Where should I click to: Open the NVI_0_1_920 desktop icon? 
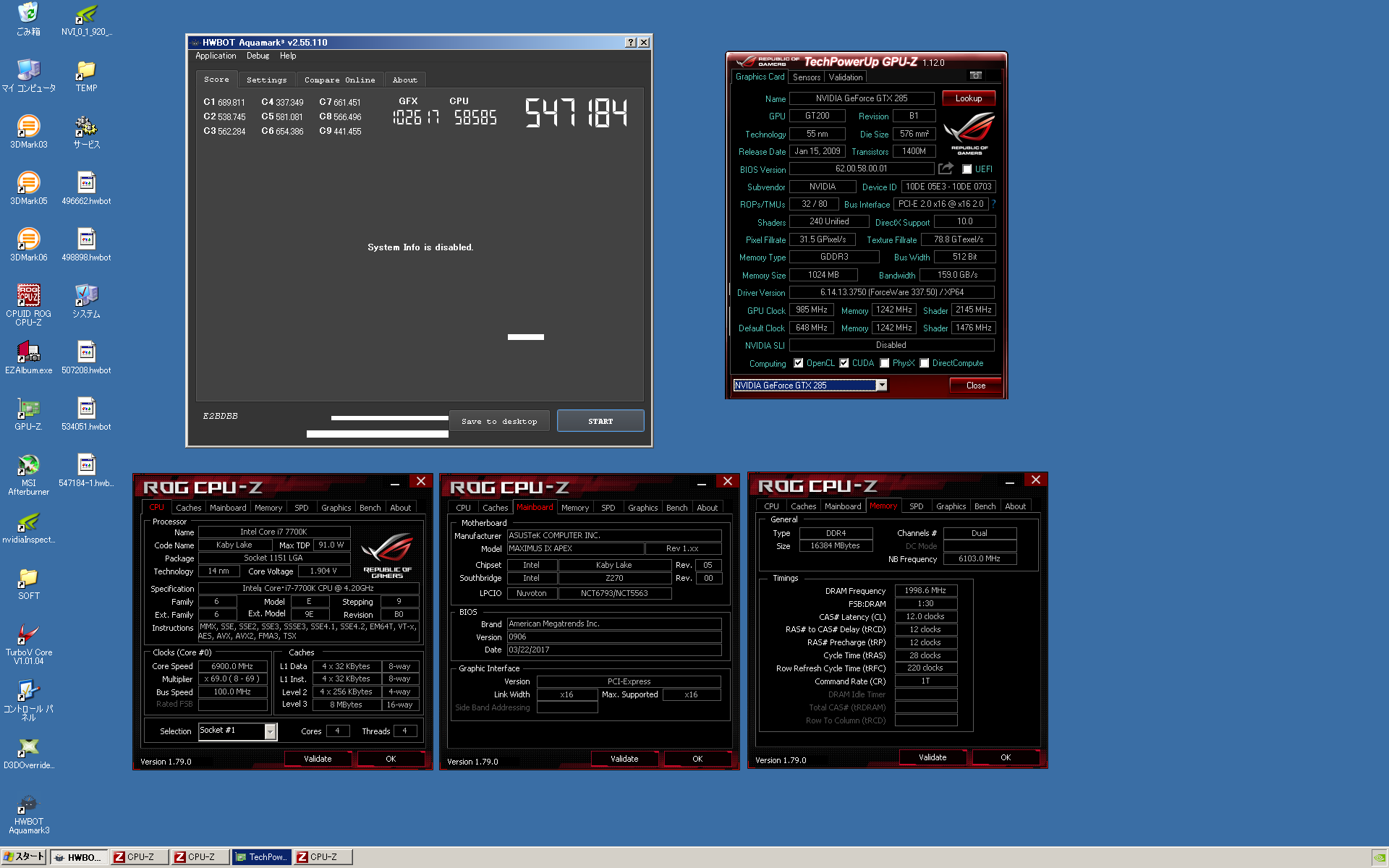click(86, 20)
